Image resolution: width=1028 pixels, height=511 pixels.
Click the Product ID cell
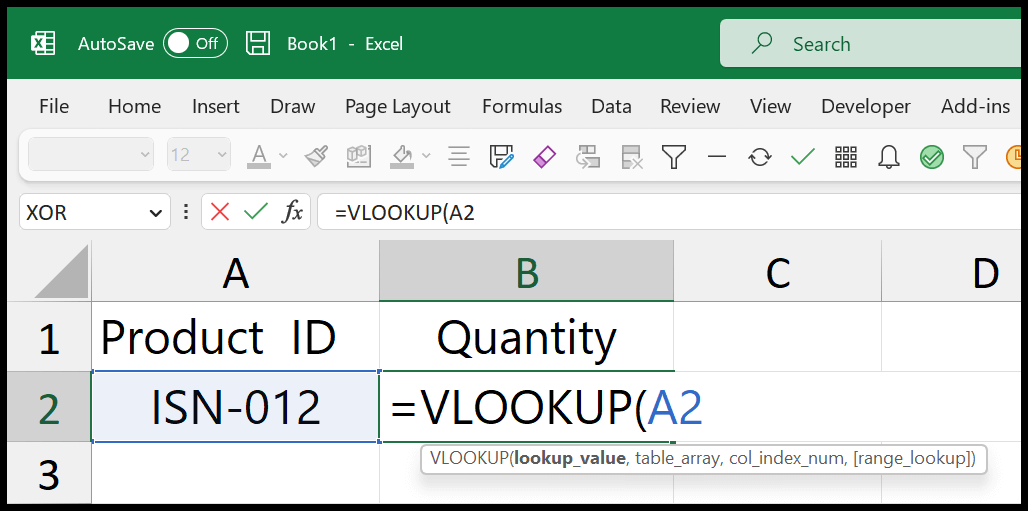coord(235,337)
